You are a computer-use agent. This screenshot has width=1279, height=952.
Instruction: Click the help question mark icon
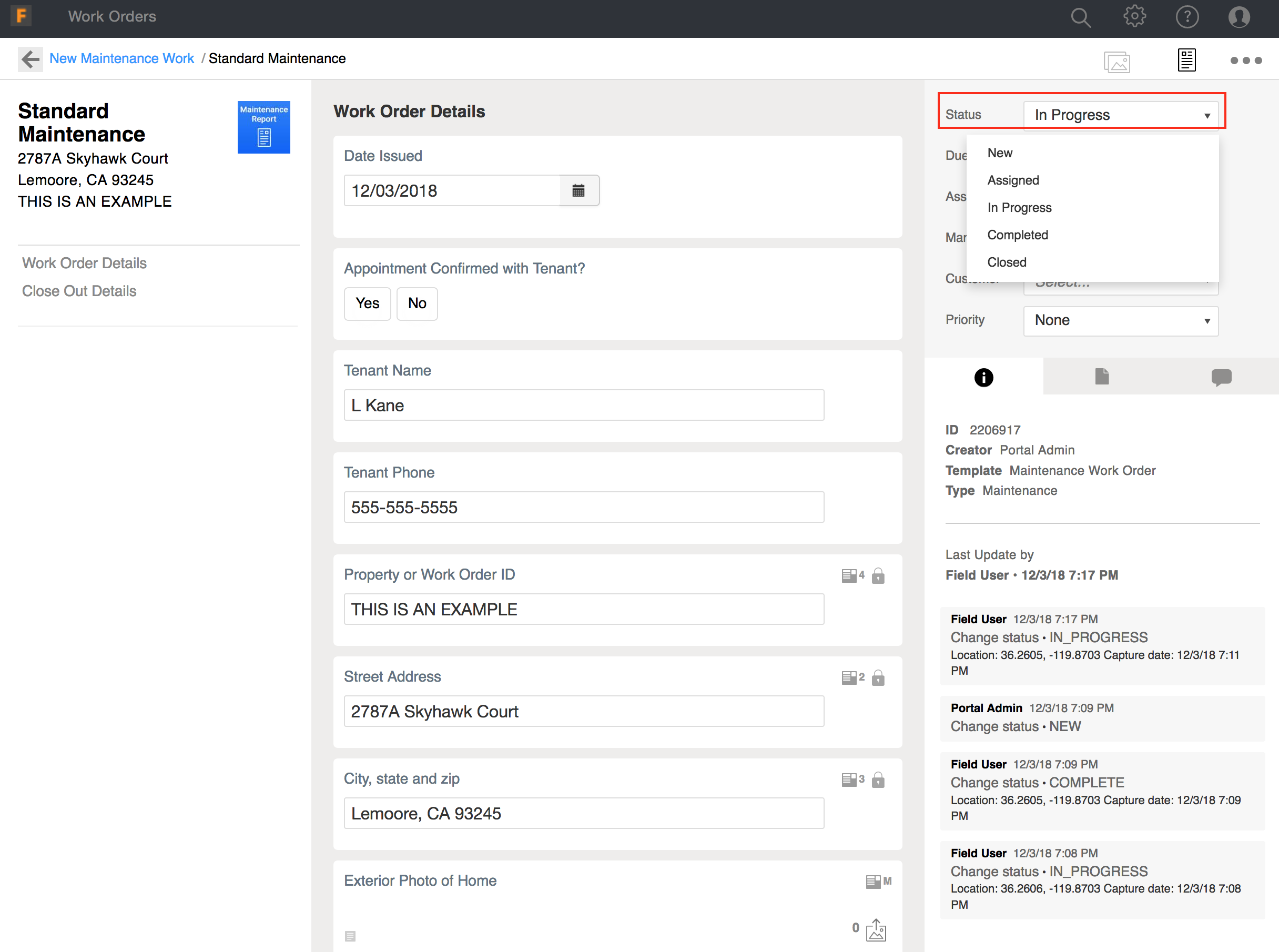[1186, 17]
